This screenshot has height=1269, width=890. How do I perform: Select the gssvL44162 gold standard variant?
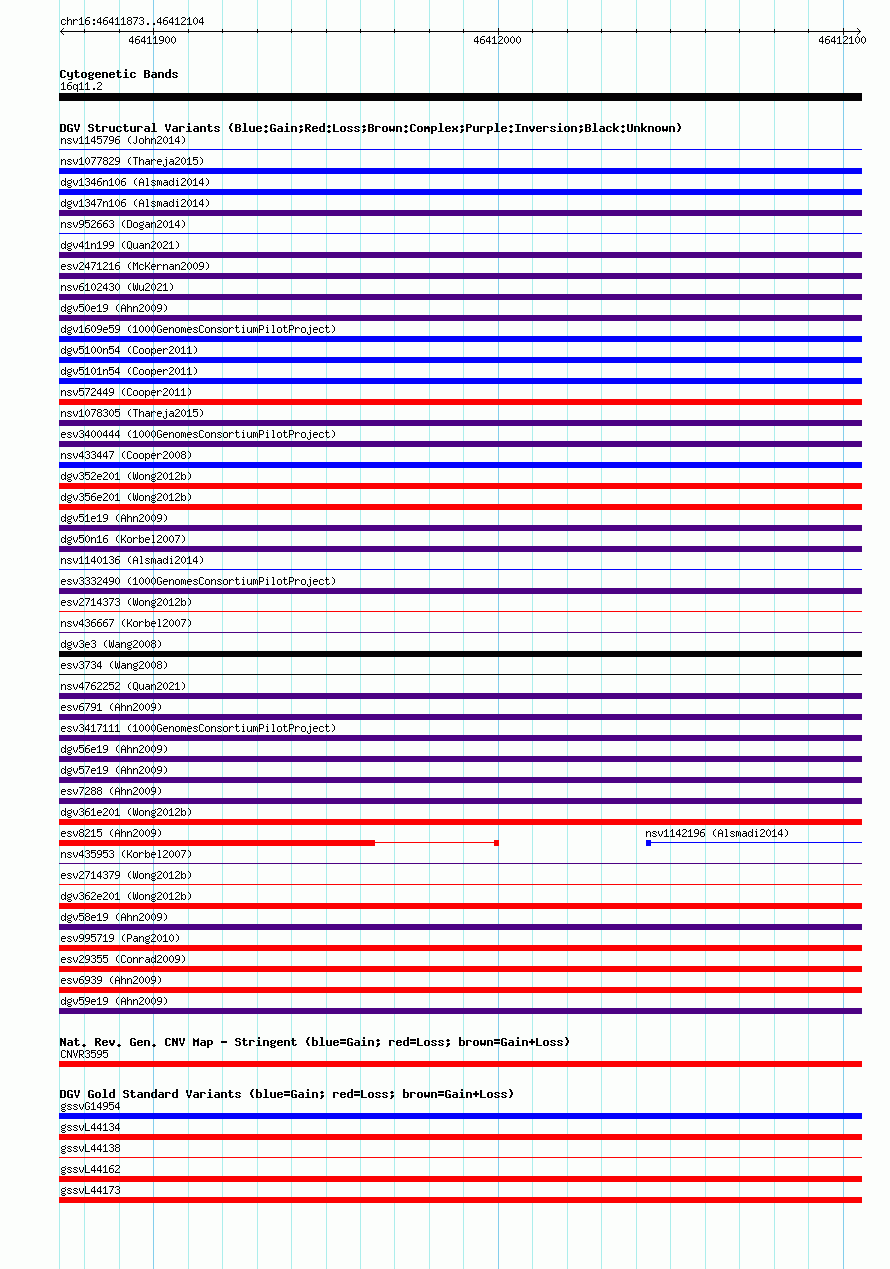tap(460, 1179)
